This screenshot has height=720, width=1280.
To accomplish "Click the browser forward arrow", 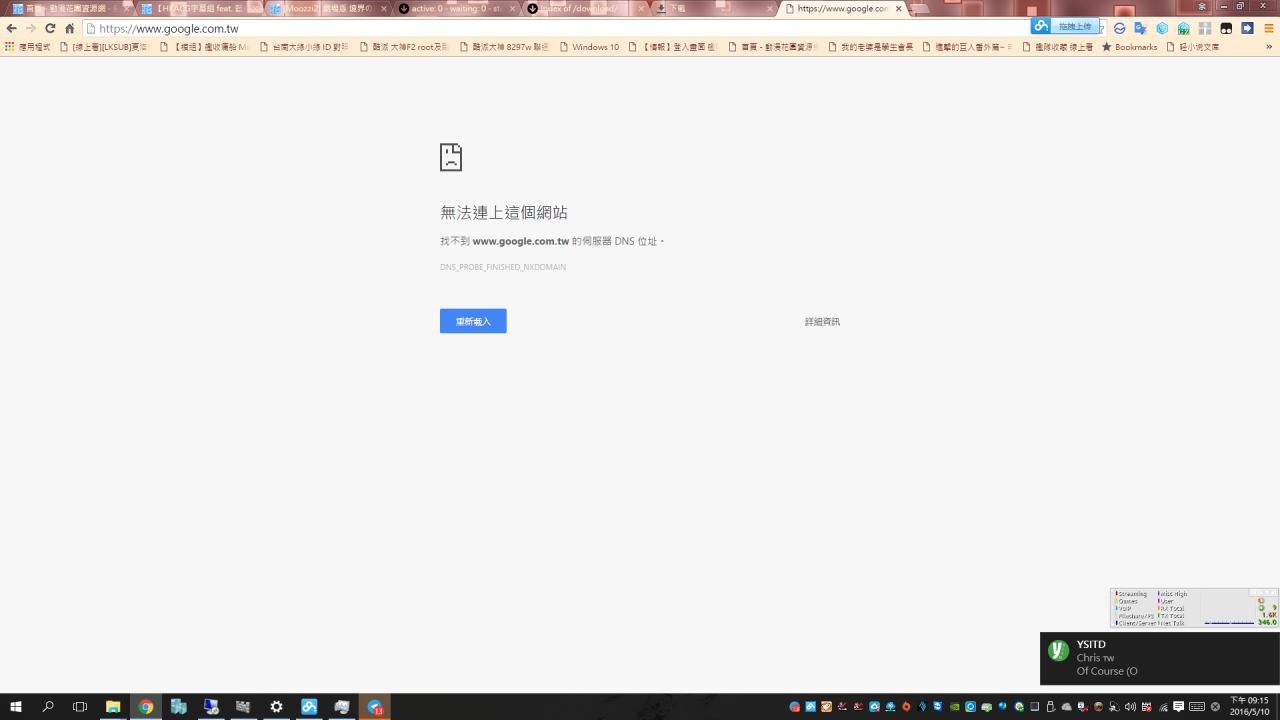I will pyautogui.click(x=30, y=29).
